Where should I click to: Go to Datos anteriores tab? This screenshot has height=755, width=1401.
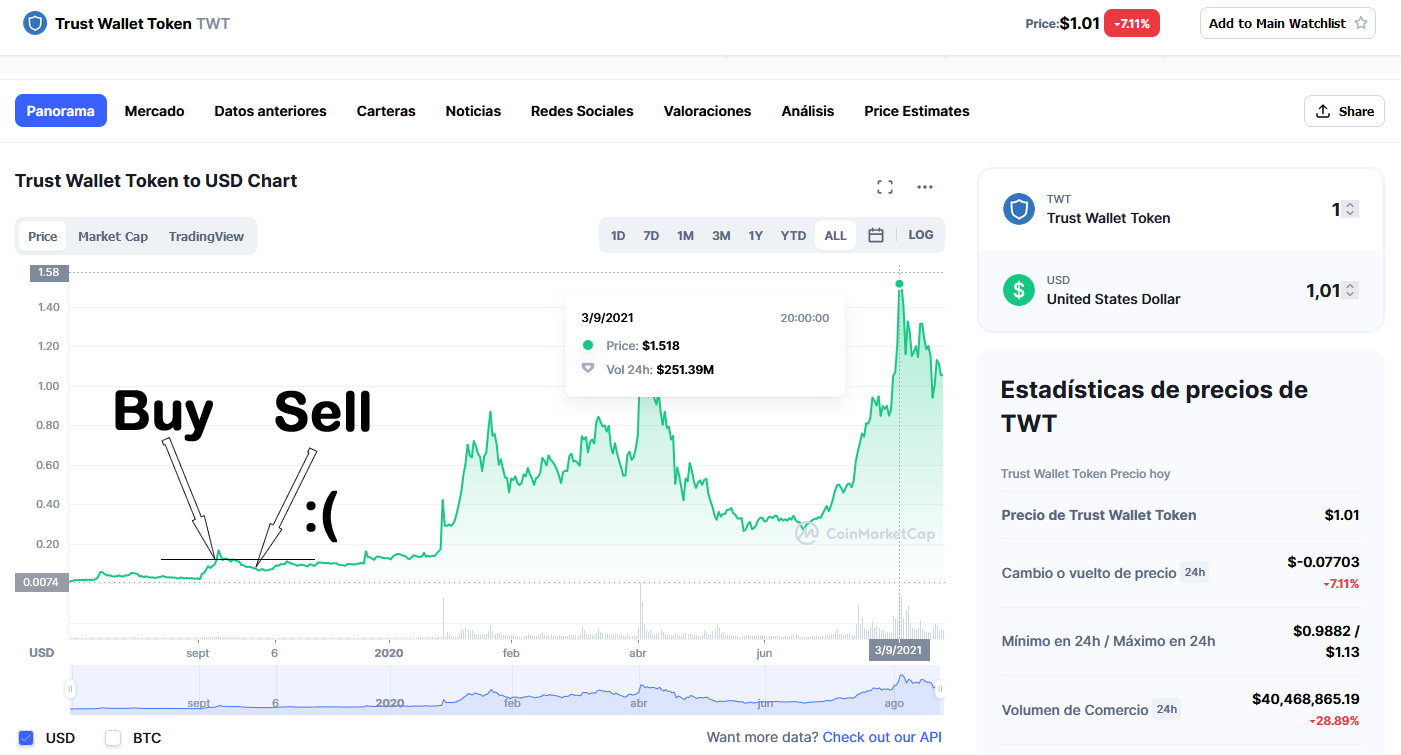pyautogui.click(x=271, y=111)
